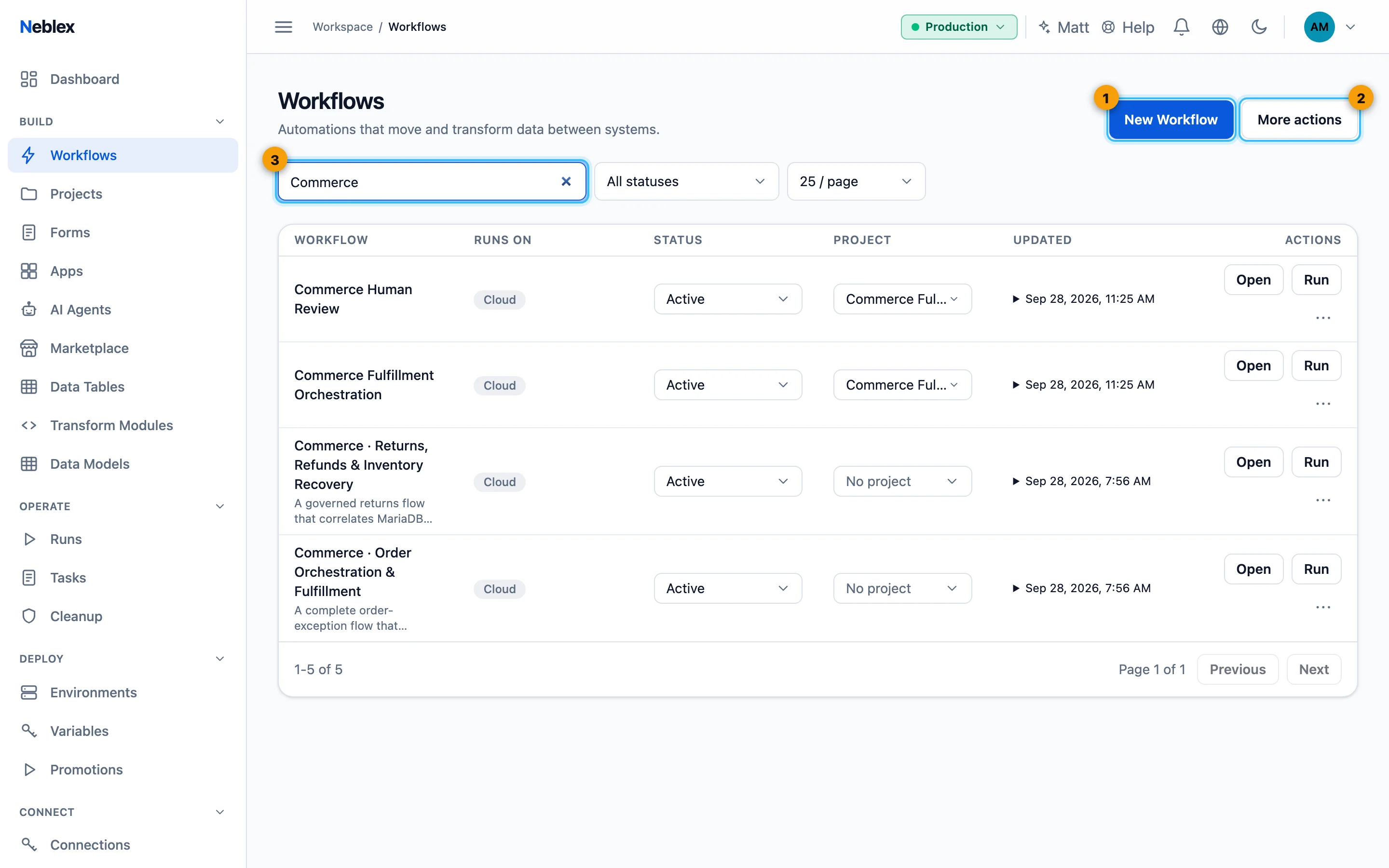Click the AI Agents robot icon
The image size is (1389, 868).
pos(29,310)
